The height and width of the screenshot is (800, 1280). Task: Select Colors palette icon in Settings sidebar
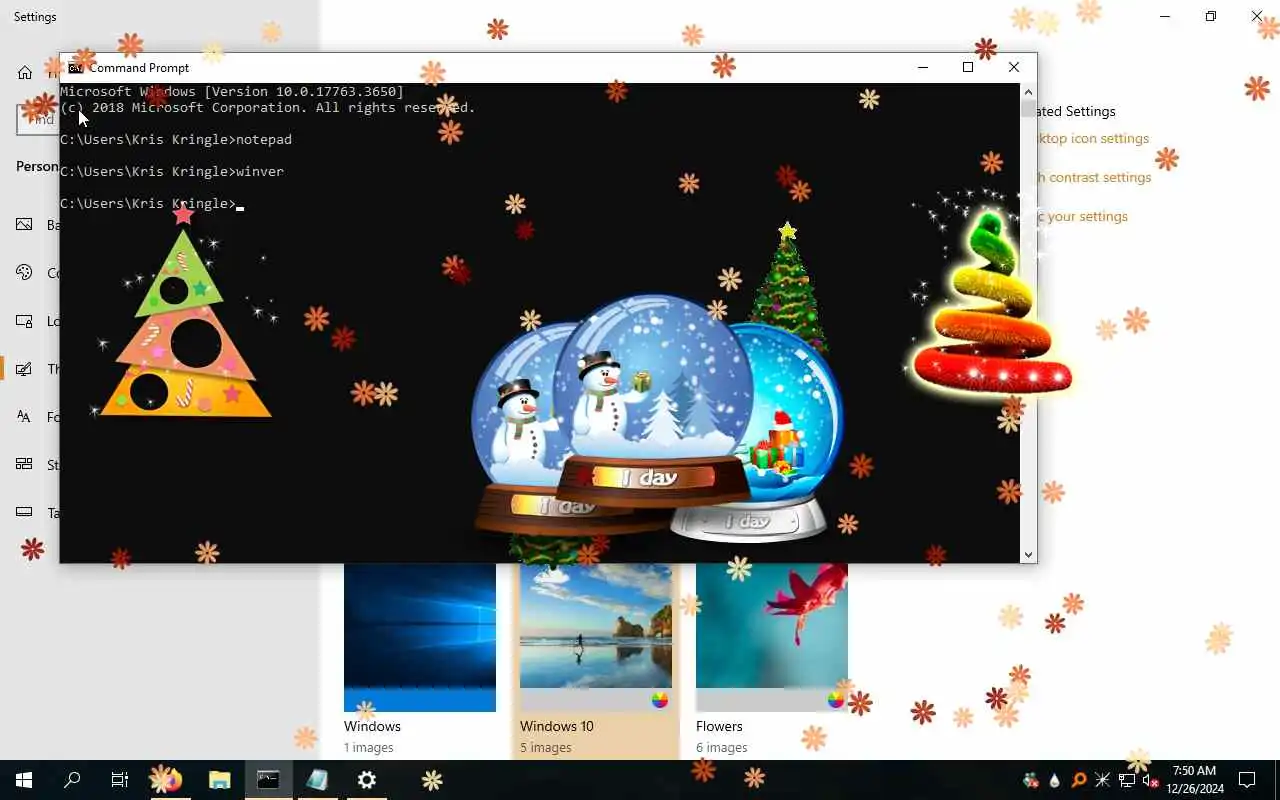[25, 273]
